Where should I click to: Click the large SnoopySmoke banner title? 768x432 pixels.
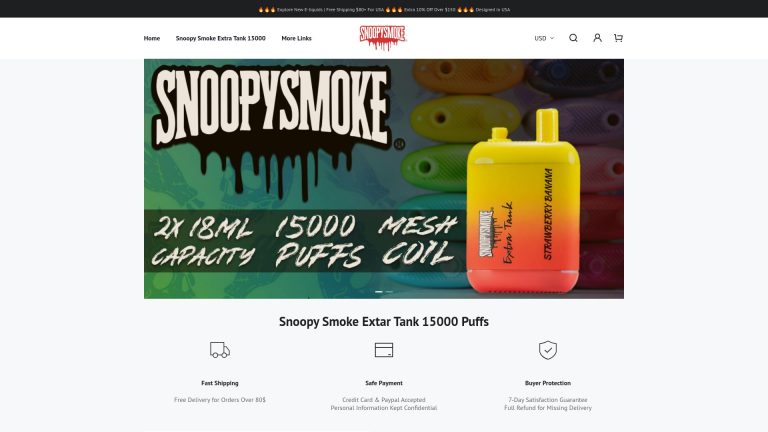pos(272,108)
